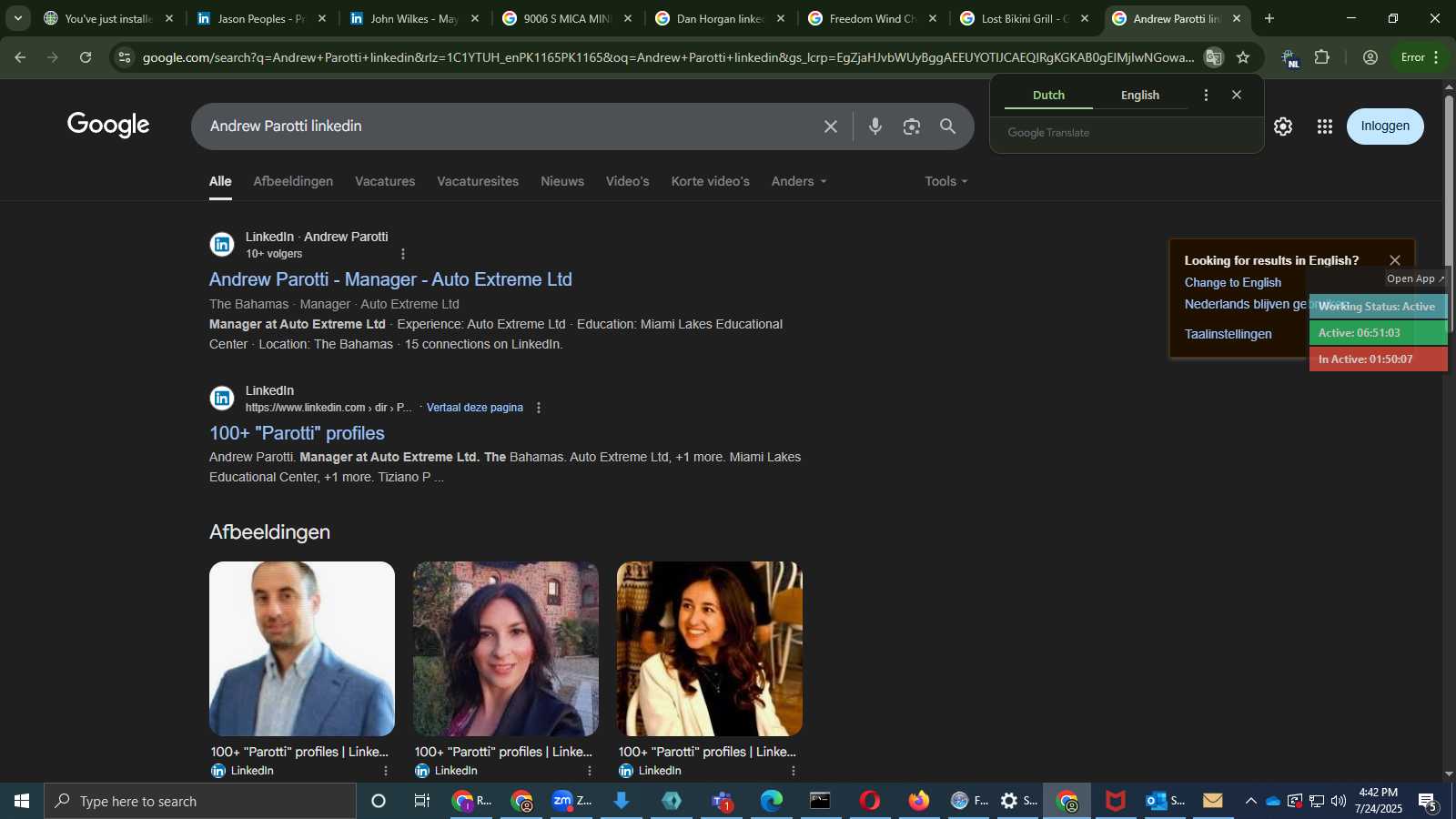Open translate popup options menu
Image resolution: width=1456 pixels, height=819 pixels.
1207,95
